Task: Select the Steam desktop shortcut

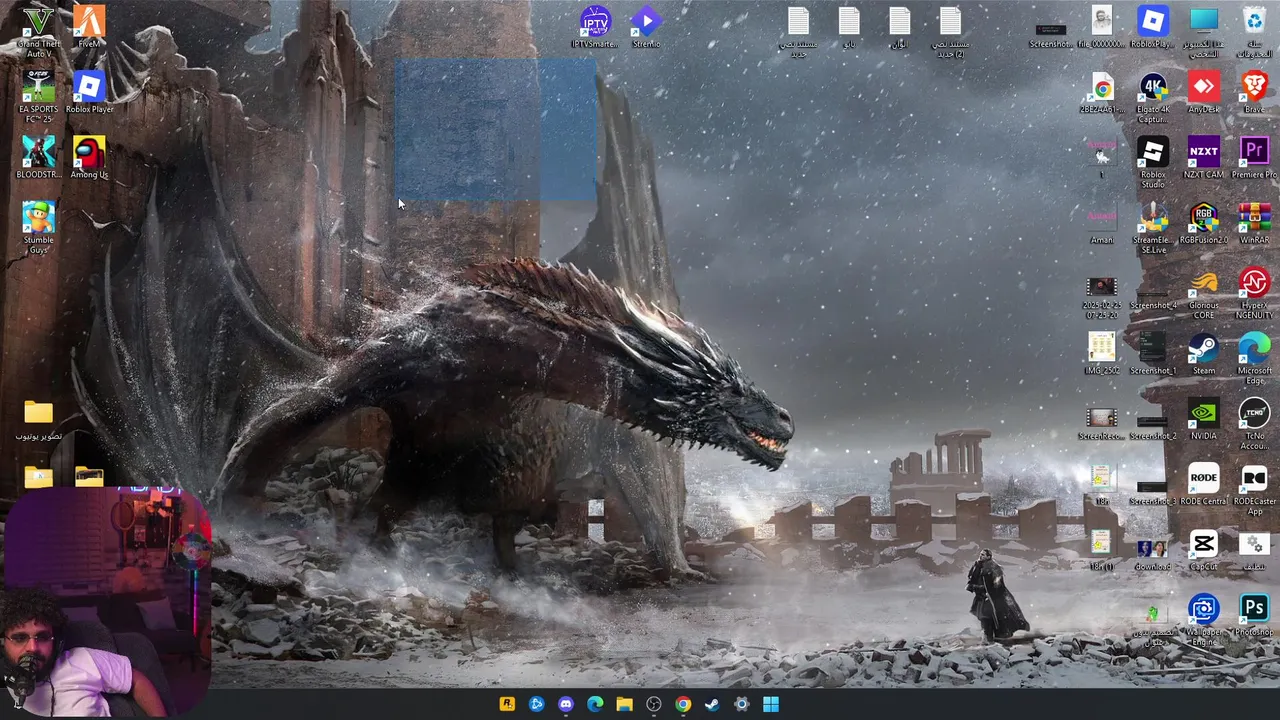Action: (x=1204, y=353)
